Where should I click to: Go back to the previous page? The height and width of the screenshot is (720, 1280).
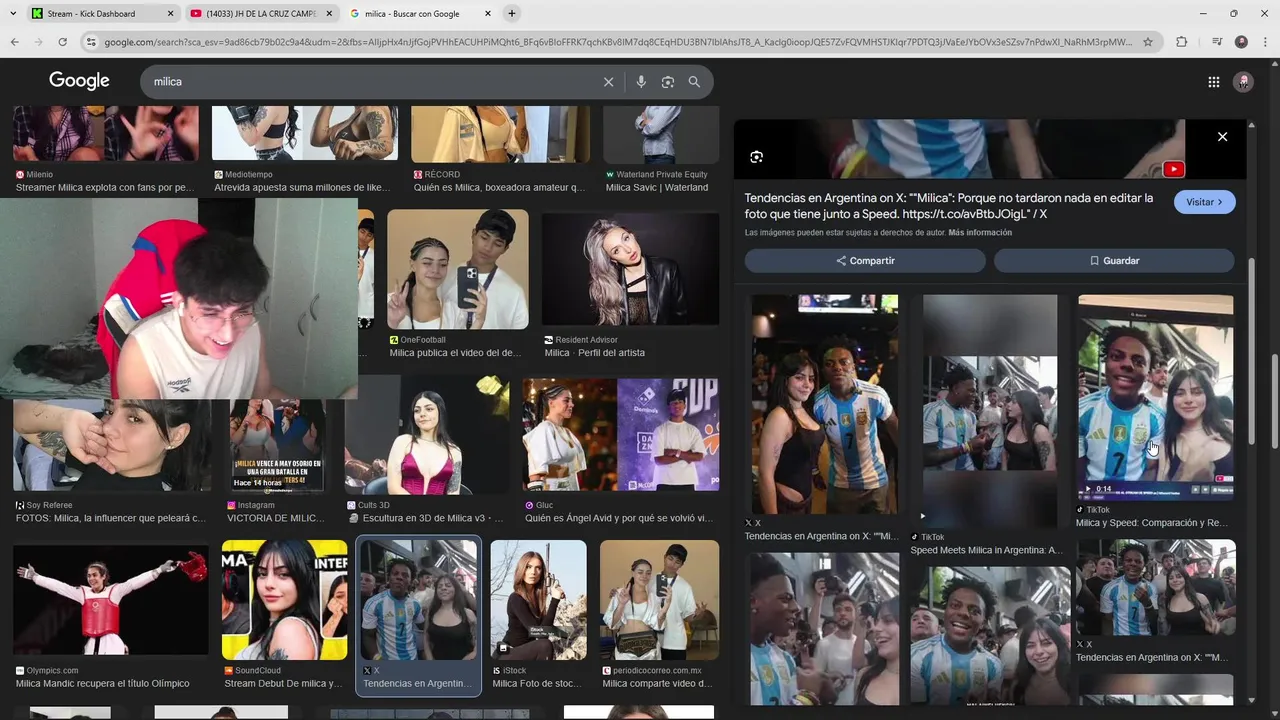point(14,42)
